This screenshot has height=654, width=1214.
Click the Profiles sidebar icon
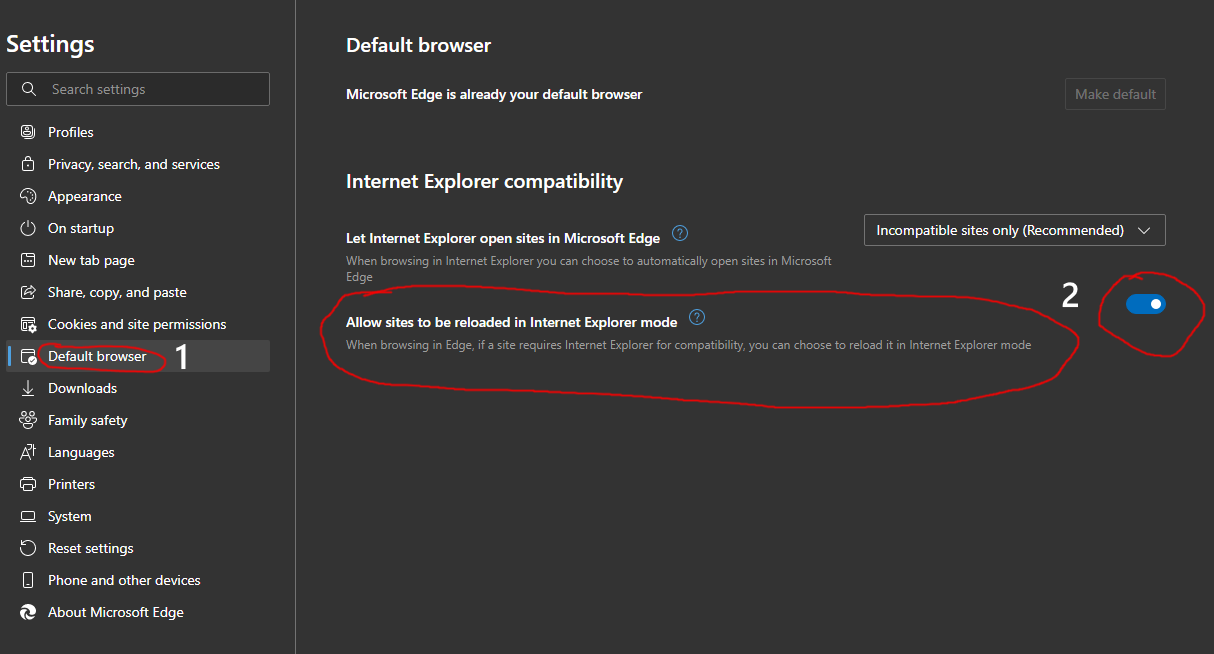[x=28, y=132]
